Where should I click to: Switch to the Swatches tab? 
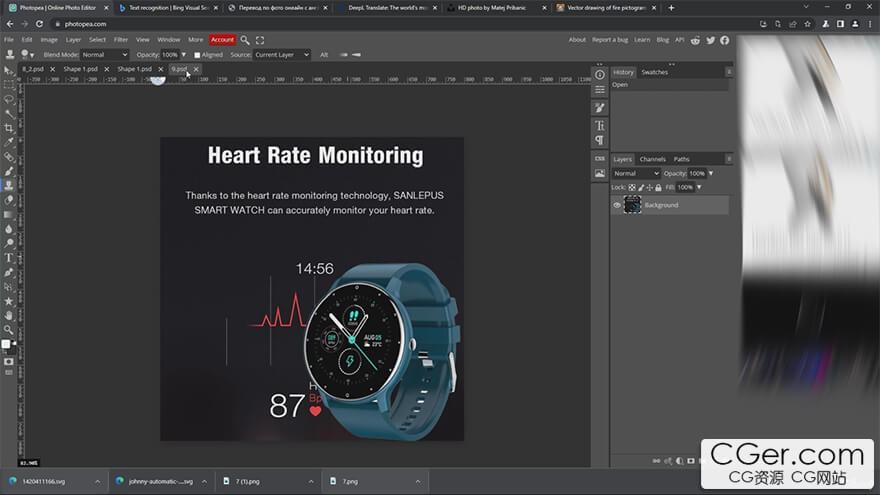(x=654, y=72)
